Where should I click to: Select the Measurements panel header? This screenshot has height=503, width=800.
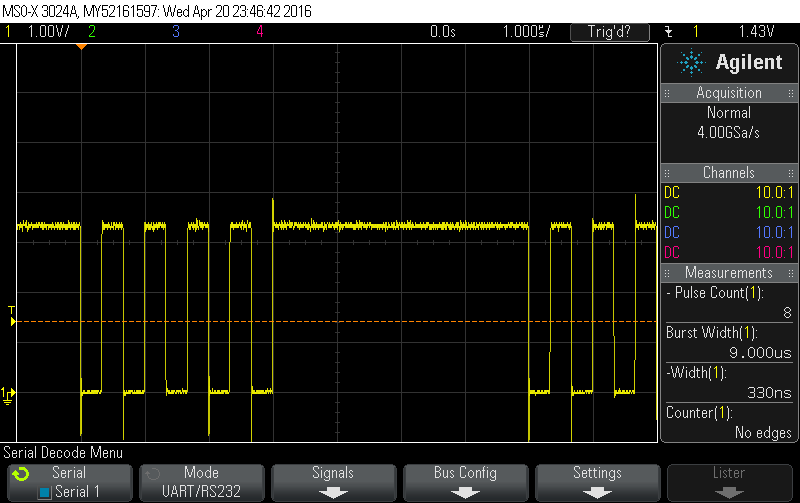[729, 273]
